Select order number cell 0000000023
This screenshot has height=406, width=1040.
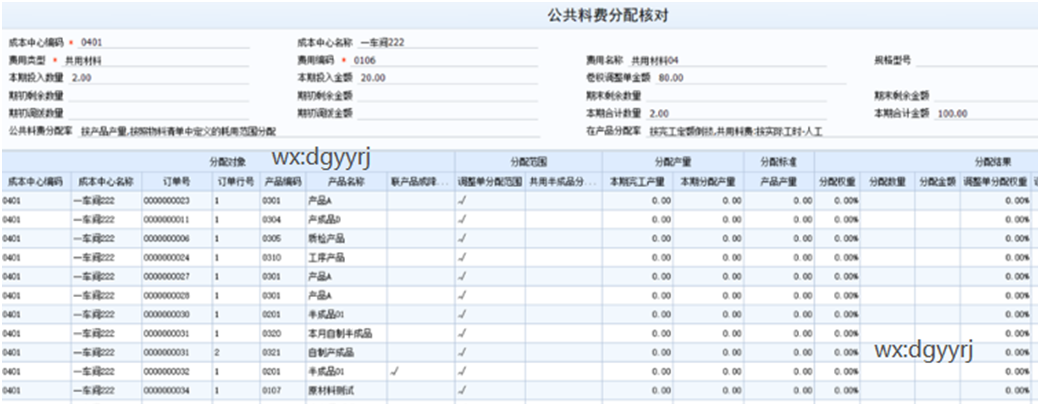coord(176,200)
